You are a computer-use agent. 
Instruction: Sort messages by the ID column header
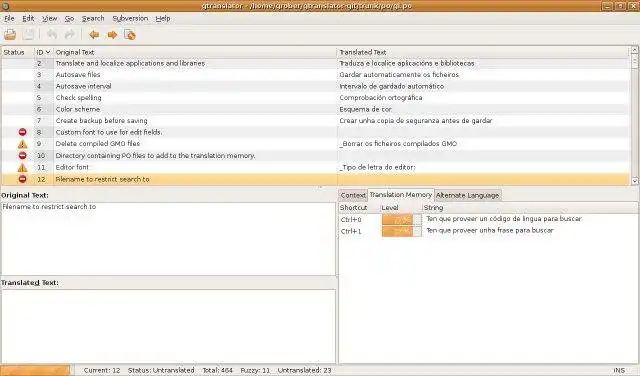tap(43, 52)
